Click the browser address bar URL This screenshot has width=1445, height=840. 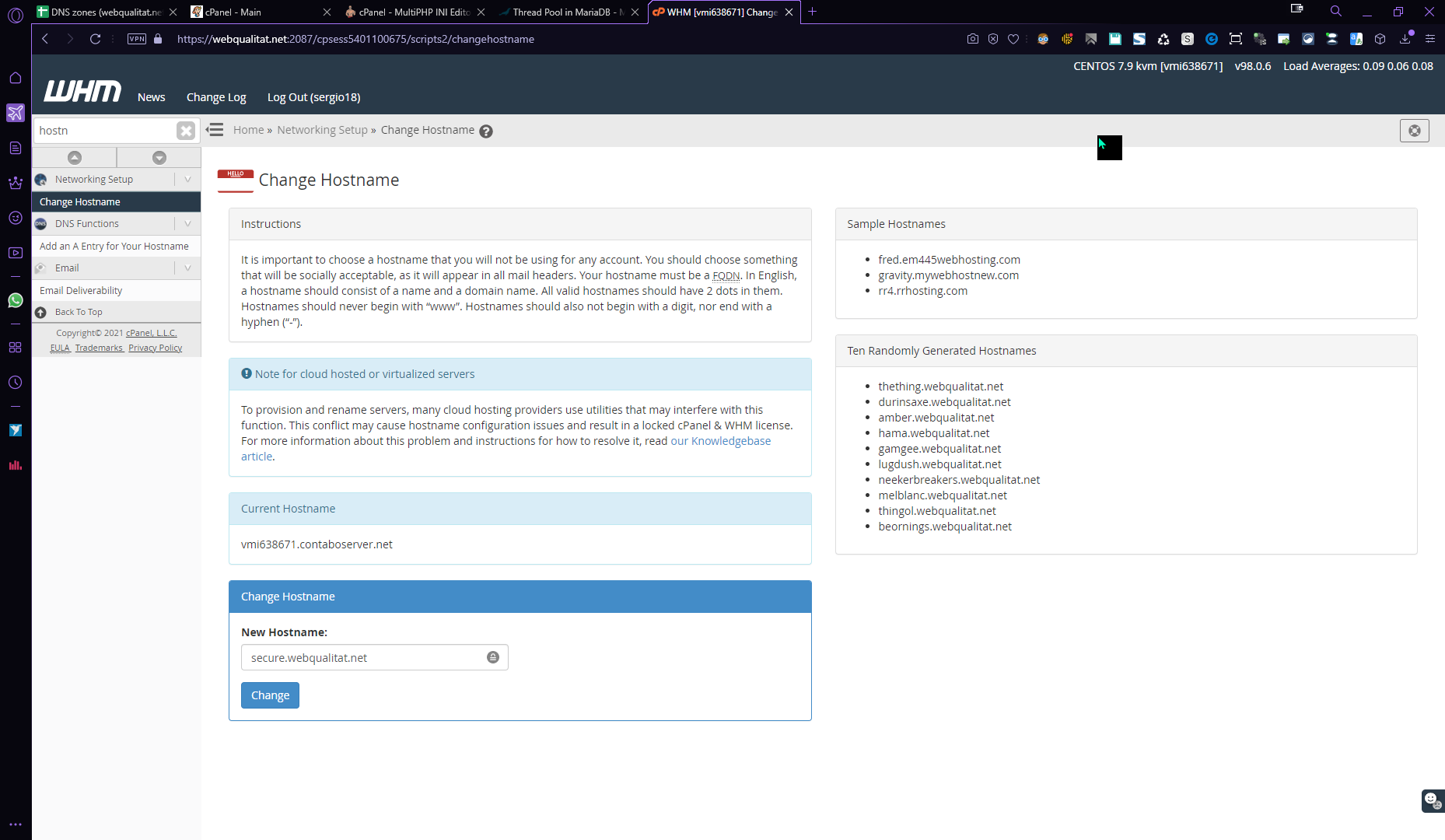pyautogui.click(x=355, y=39)
